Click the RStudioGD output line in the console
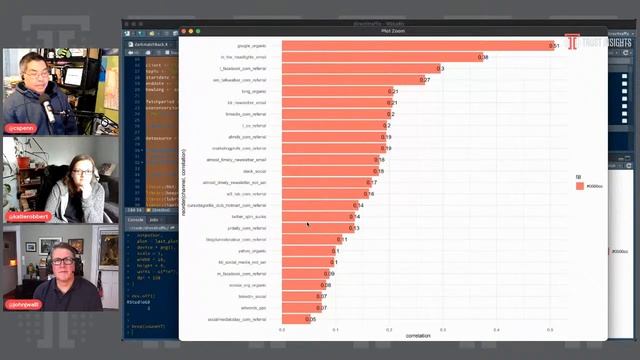The height and width of the screenshot is (360, 640). coord(139,302)
